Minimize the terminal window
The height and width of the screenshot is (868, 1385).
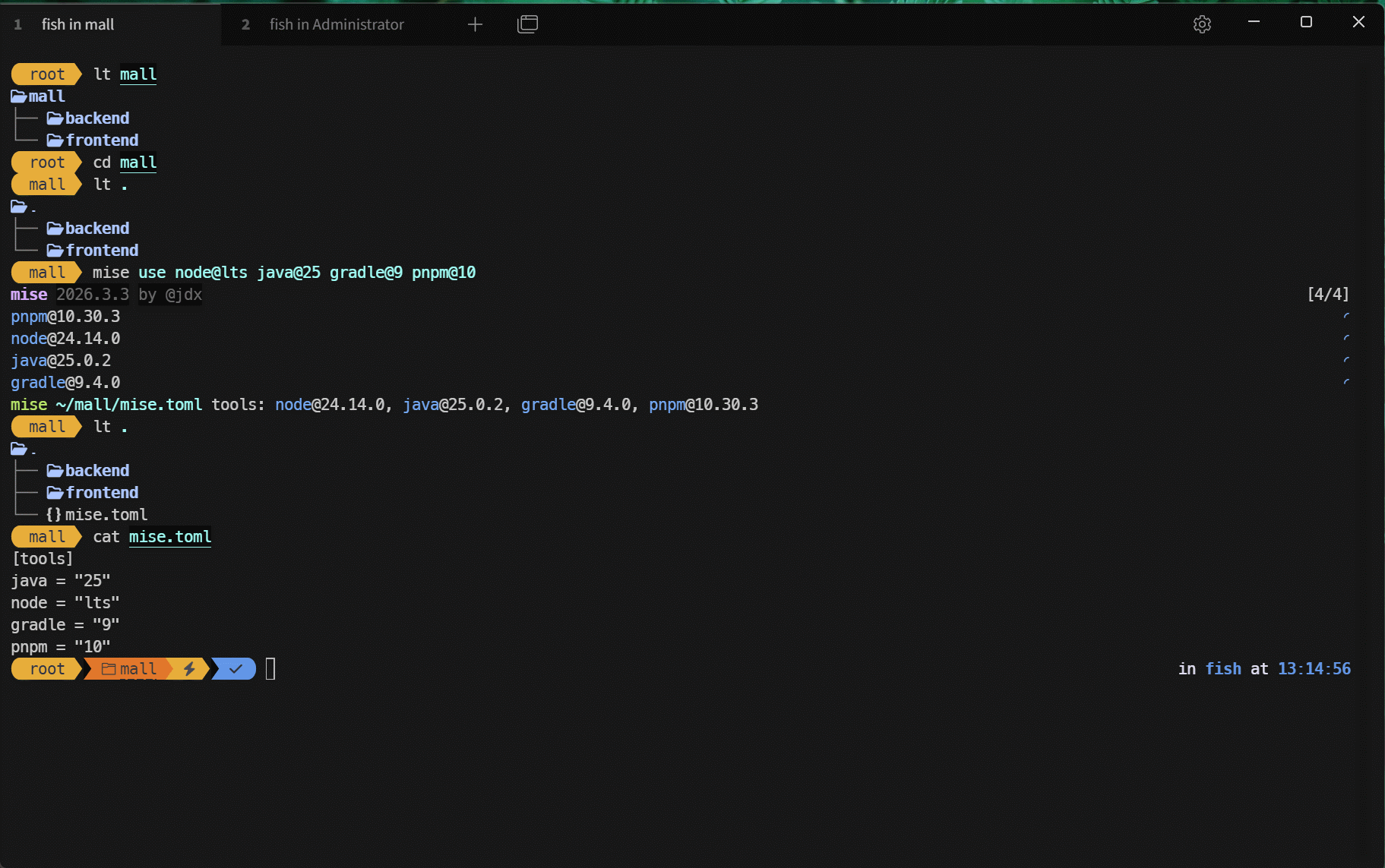pyautogui.click(x=1254, y=22)
